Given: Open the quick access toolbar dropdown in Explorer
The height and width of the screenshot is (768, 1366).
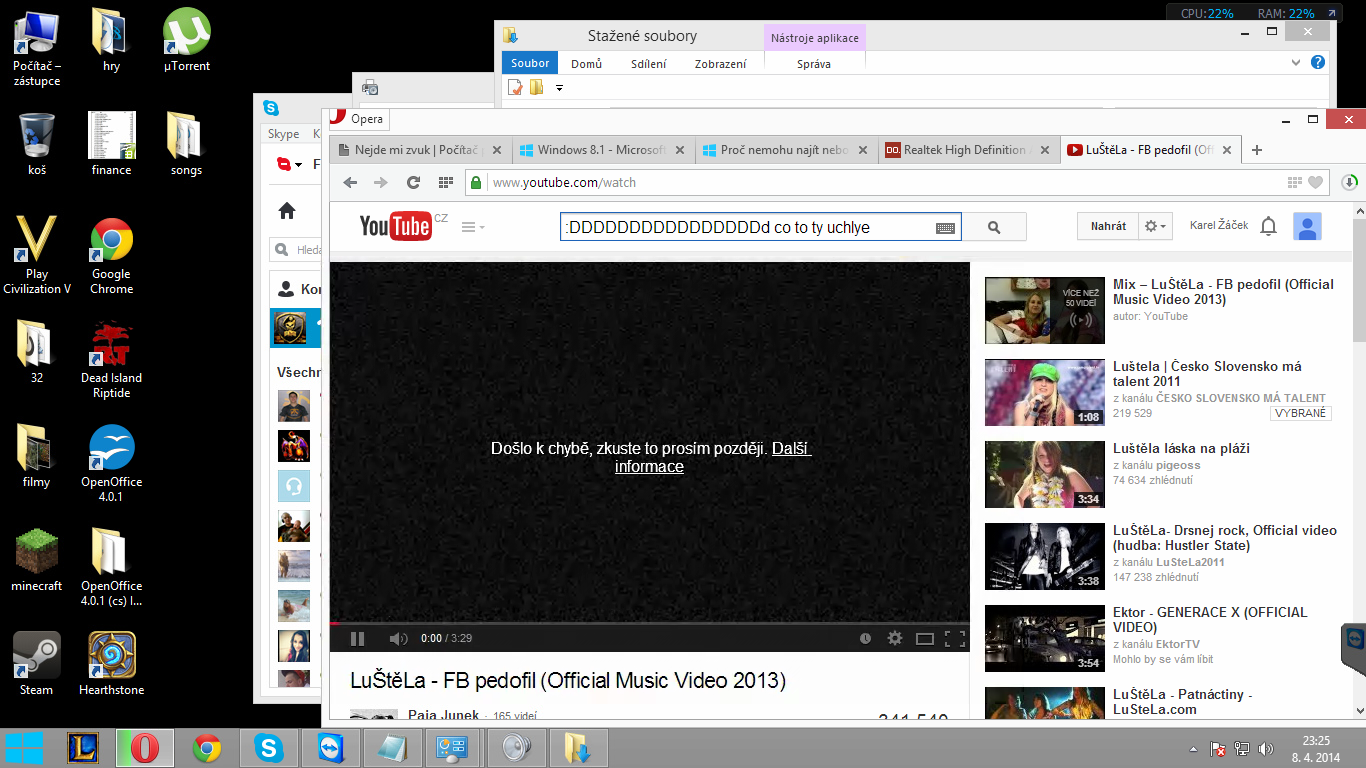Looking at the screenshot, I should [x=559, y=88].
